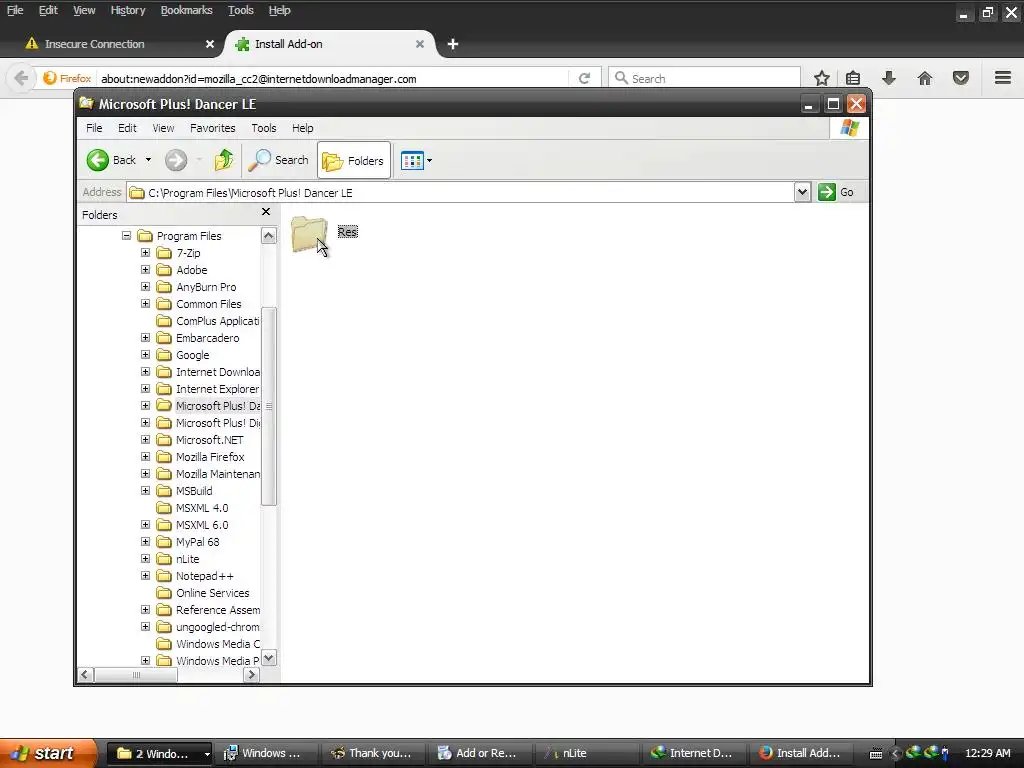Go up one folder level

coord(224,160)
